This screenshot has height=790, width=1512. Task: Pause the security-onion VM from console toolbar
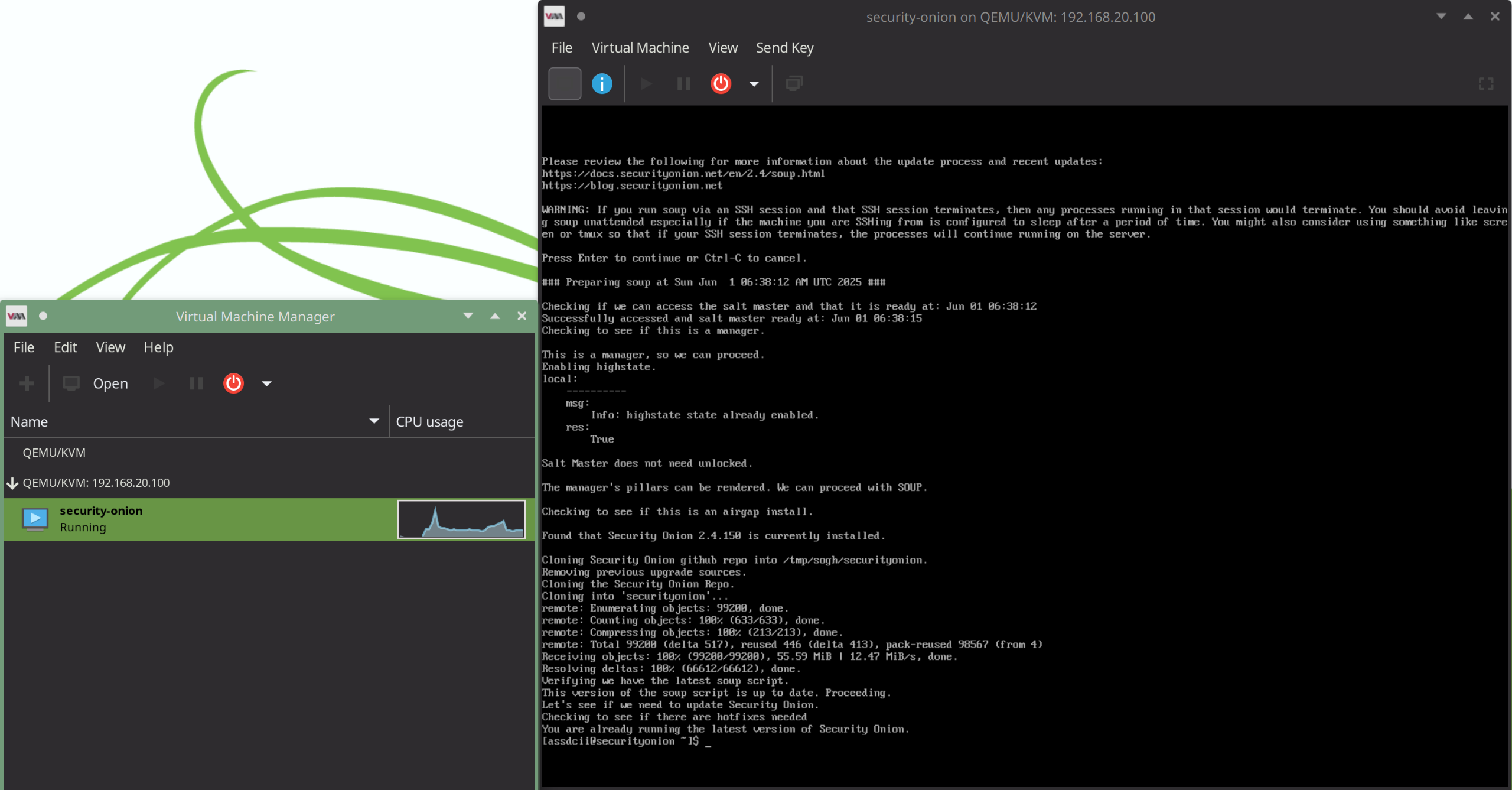click(683, 84)
